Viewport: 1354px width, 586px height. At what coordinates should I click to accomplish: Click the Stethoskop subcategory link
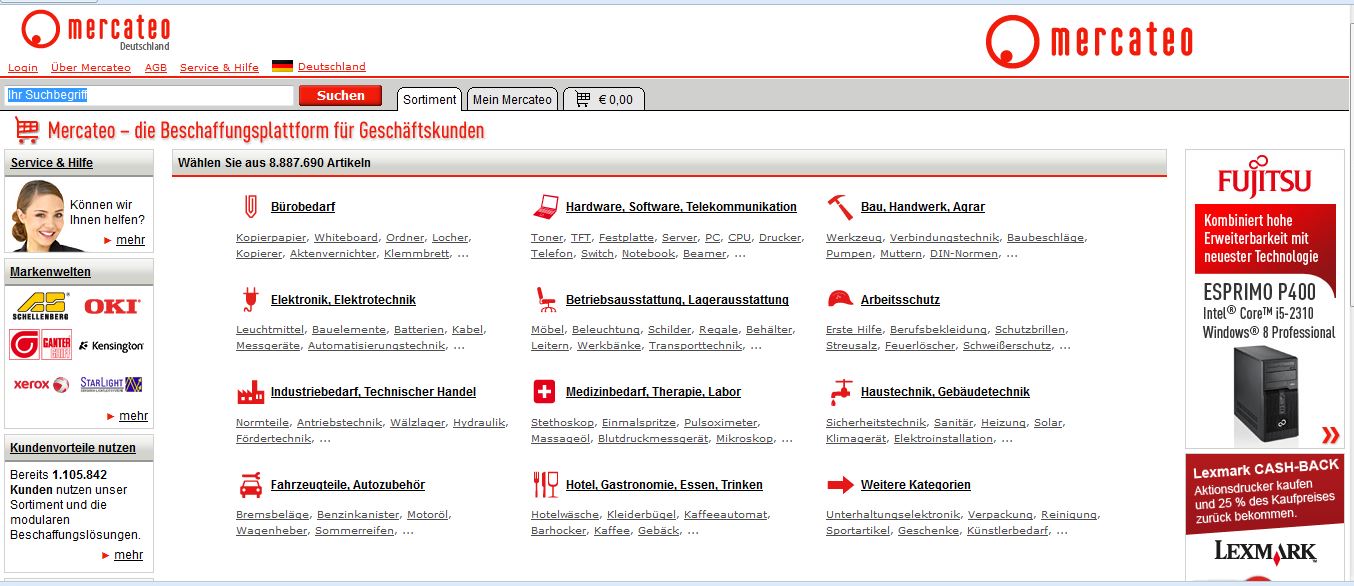(562, 423)
